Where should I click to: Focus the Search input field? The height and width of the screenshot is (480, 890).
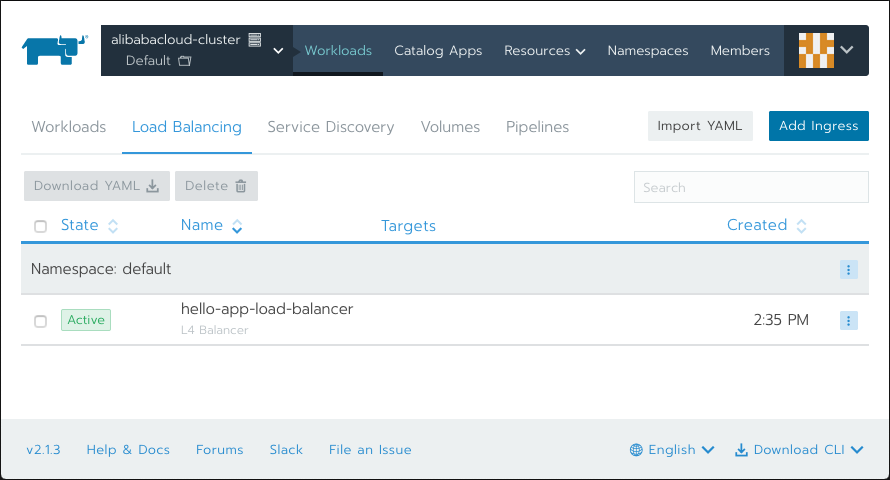point(751,187)
